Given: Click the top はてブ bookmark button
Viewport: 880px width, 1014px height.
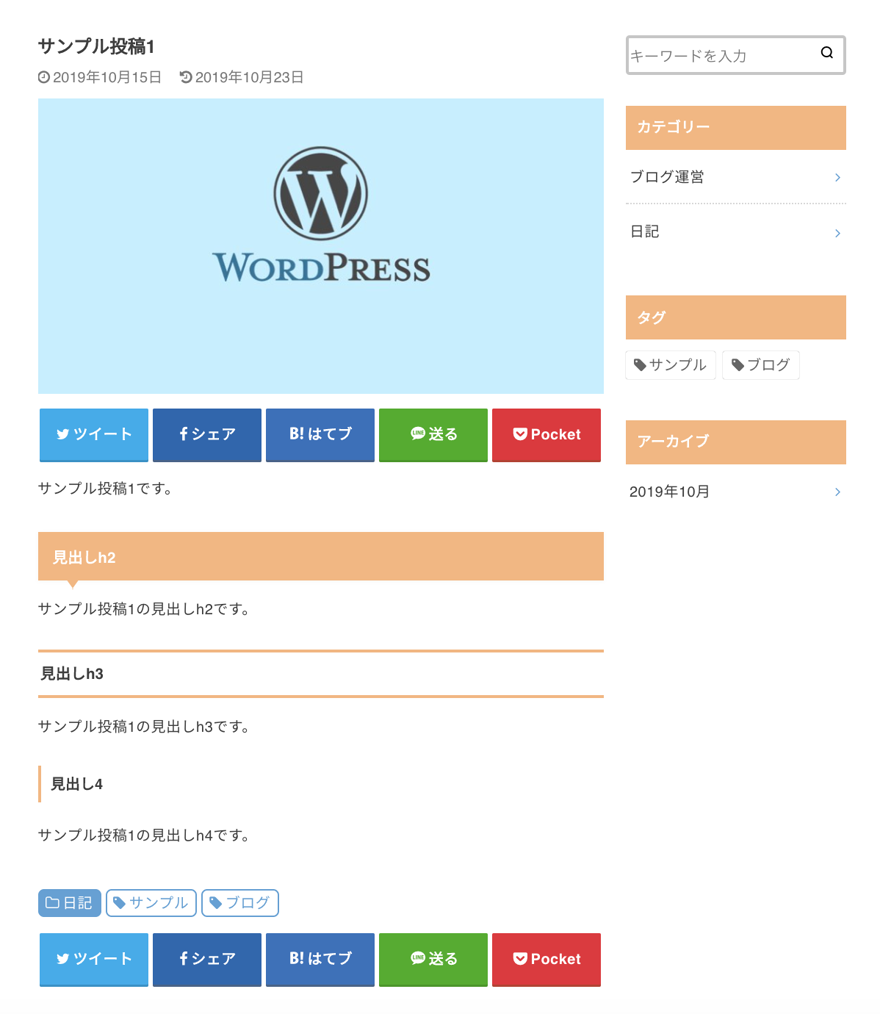Looking at the screenshot, I should (x=320, y=434).
